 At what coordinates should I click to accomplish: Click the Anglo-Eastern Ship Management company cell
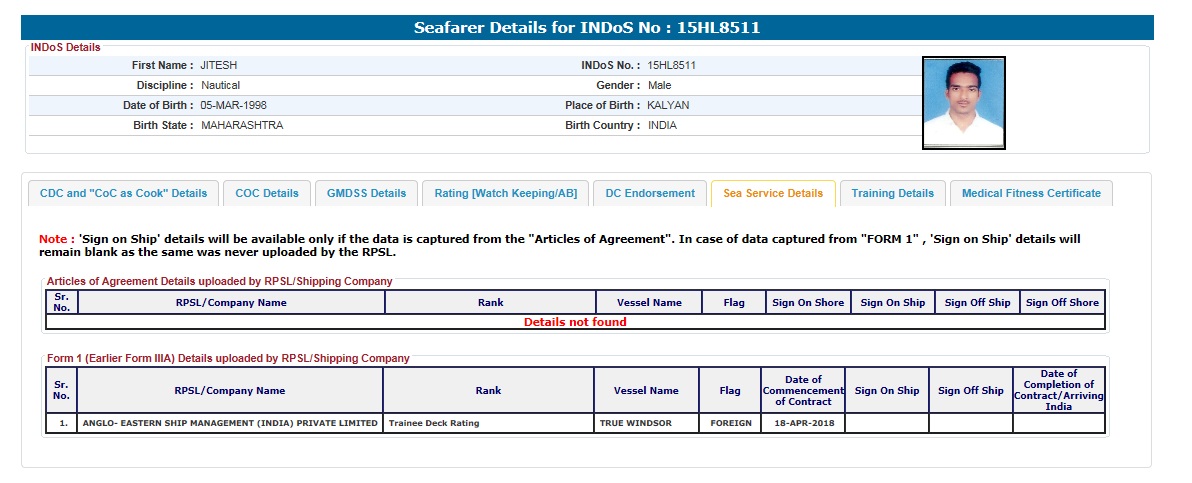point(230,423)
